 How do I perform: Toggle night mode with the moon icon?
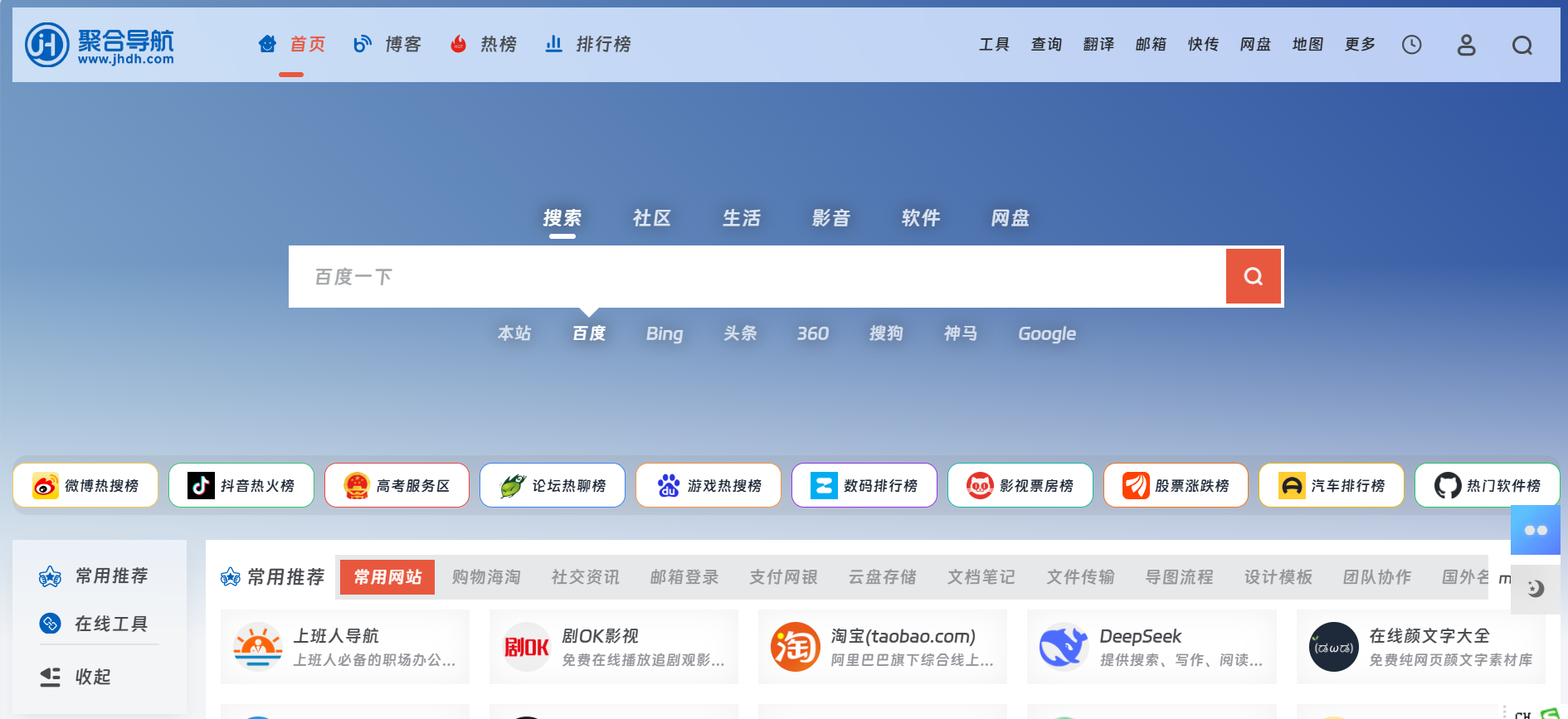click(1536, 588)
